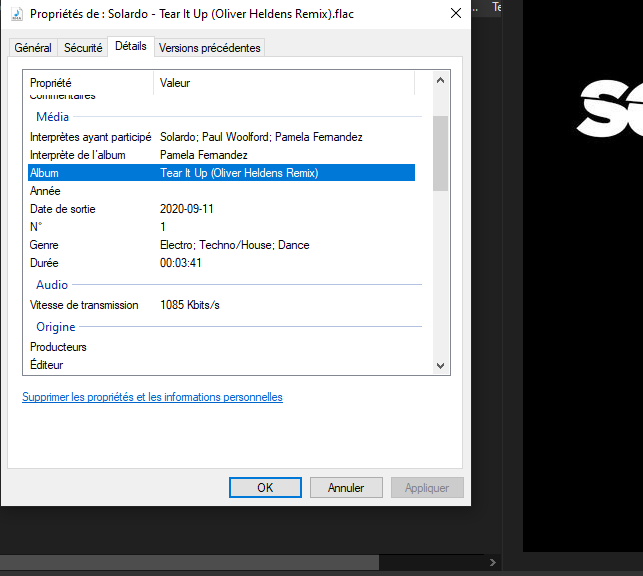The width and height of the screenshot is (643, 576).
Task: Open the Général tab
Action: tap(33, 48)
